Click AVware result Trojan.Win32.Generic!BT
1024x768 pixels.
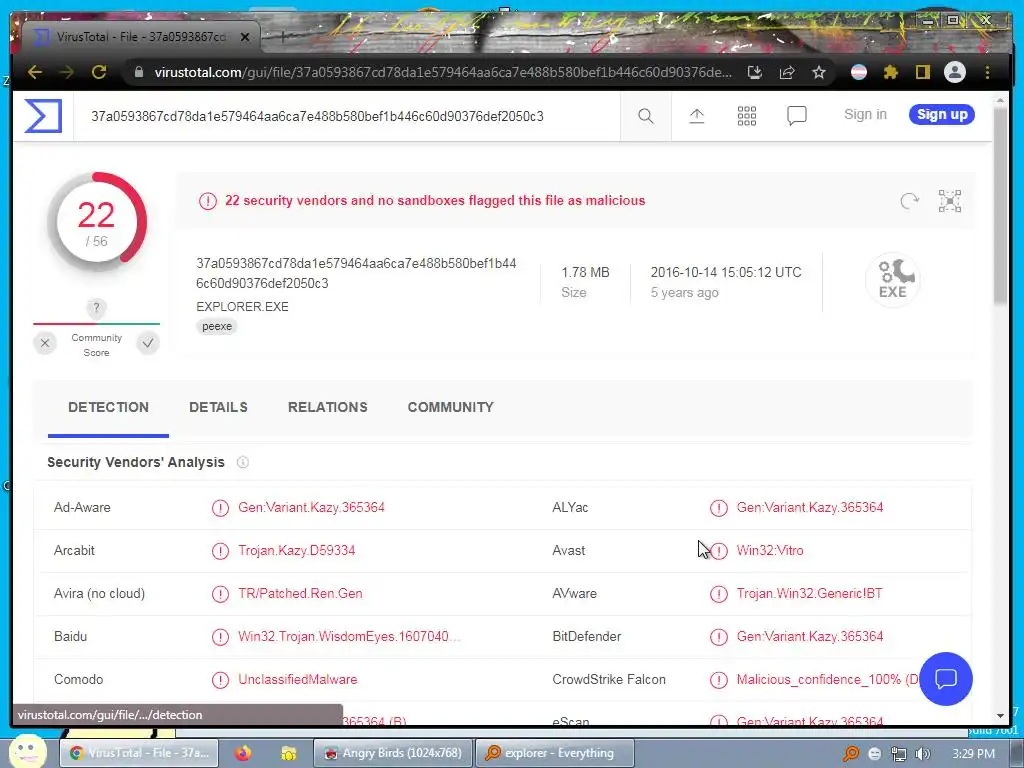(x=809, y=594)
